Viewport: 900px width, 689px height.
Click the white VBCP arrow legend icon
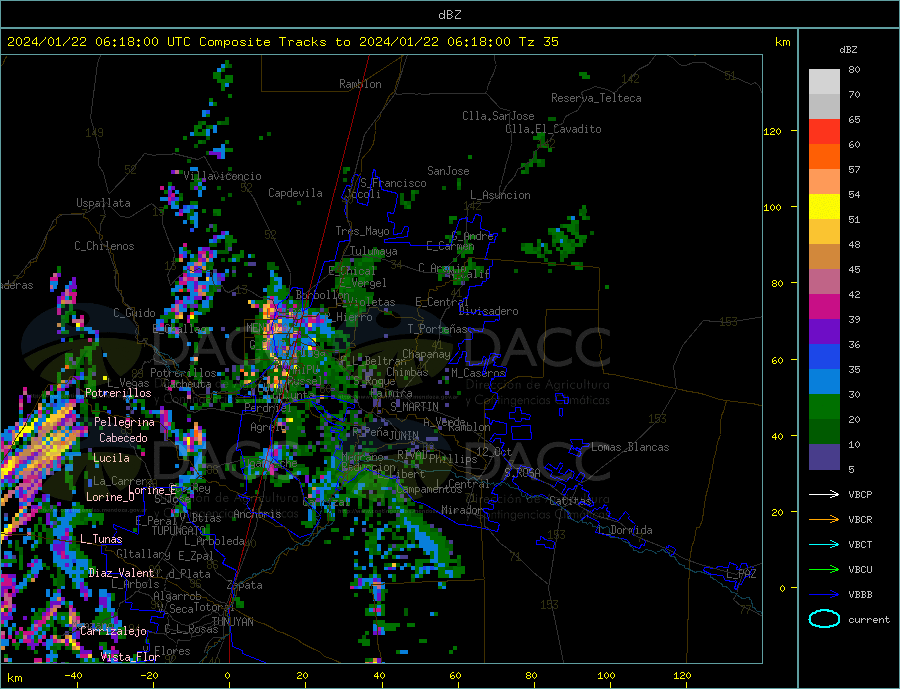tap(824, 494)
